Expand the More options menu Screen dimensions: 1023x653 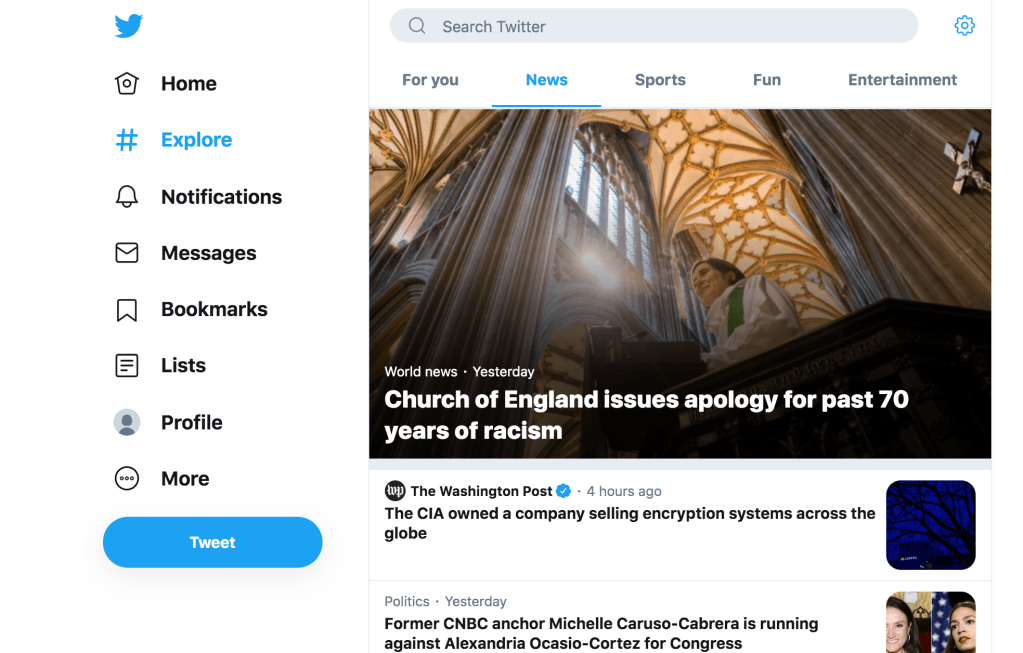[x=127, y=479]
